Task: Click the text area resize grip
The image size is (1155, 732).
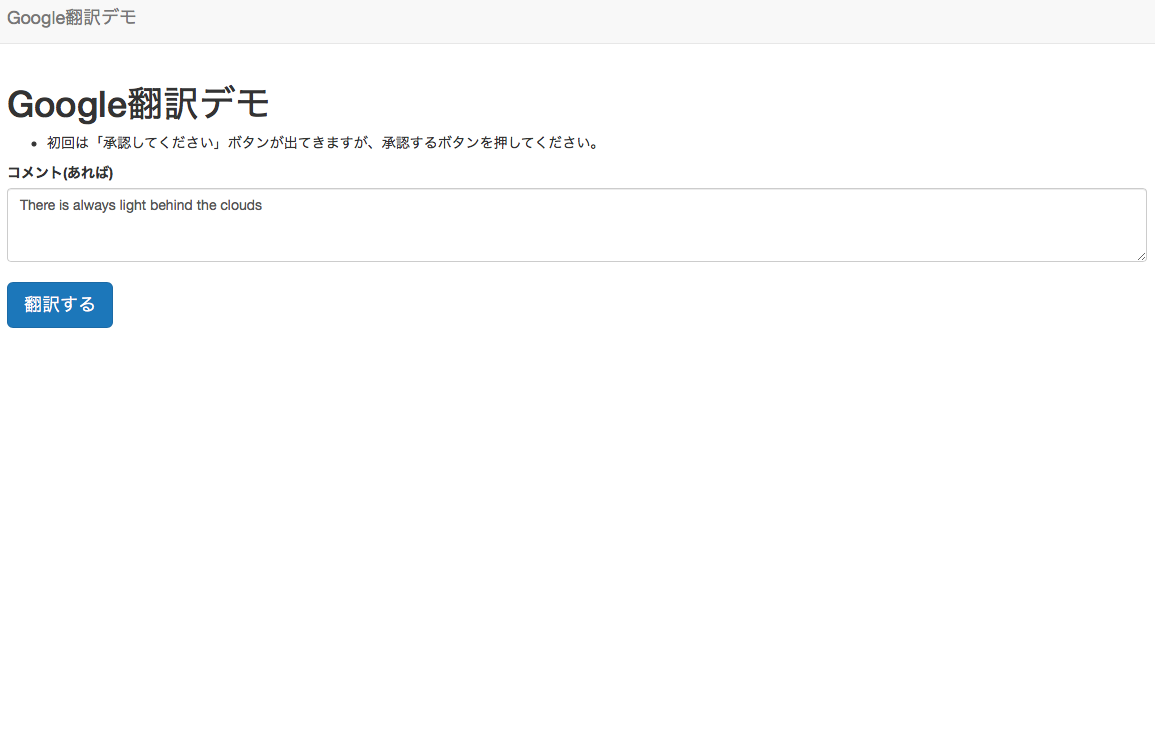Action: point(1141,256)
